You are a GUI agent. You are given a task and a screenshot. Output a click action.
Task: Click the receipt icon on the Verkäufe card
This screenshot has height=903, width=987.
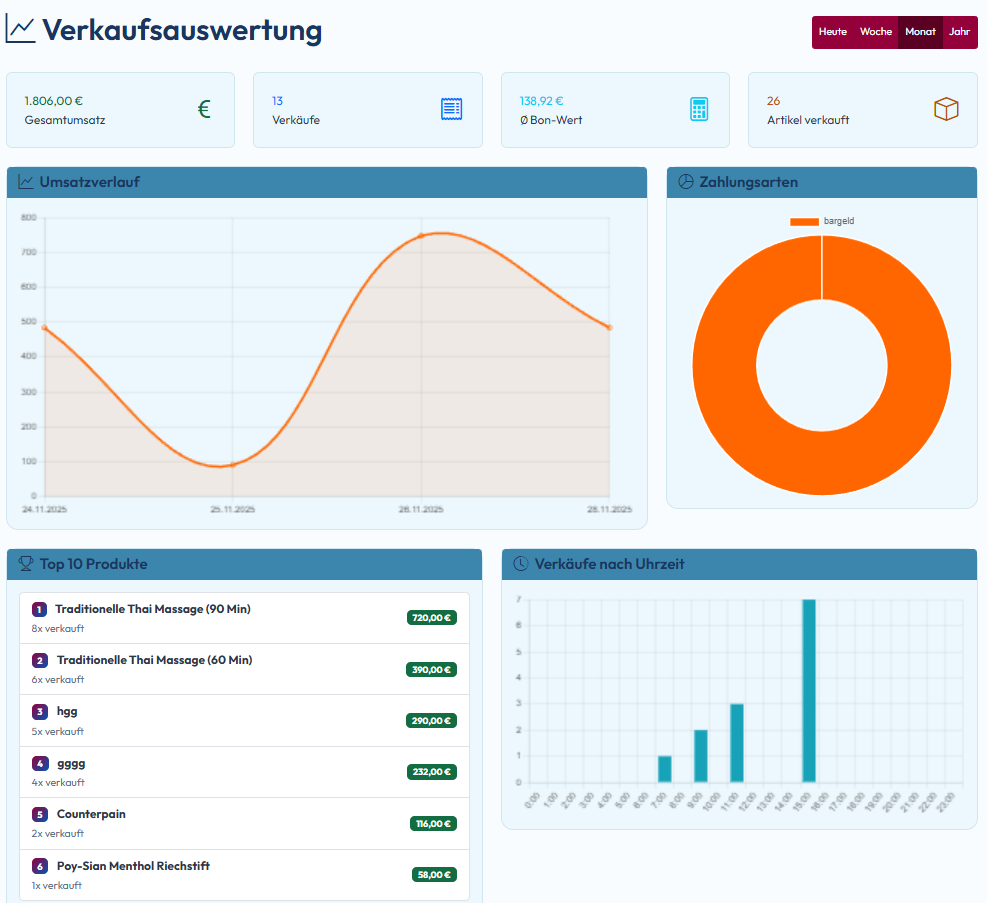pos(451,110)
